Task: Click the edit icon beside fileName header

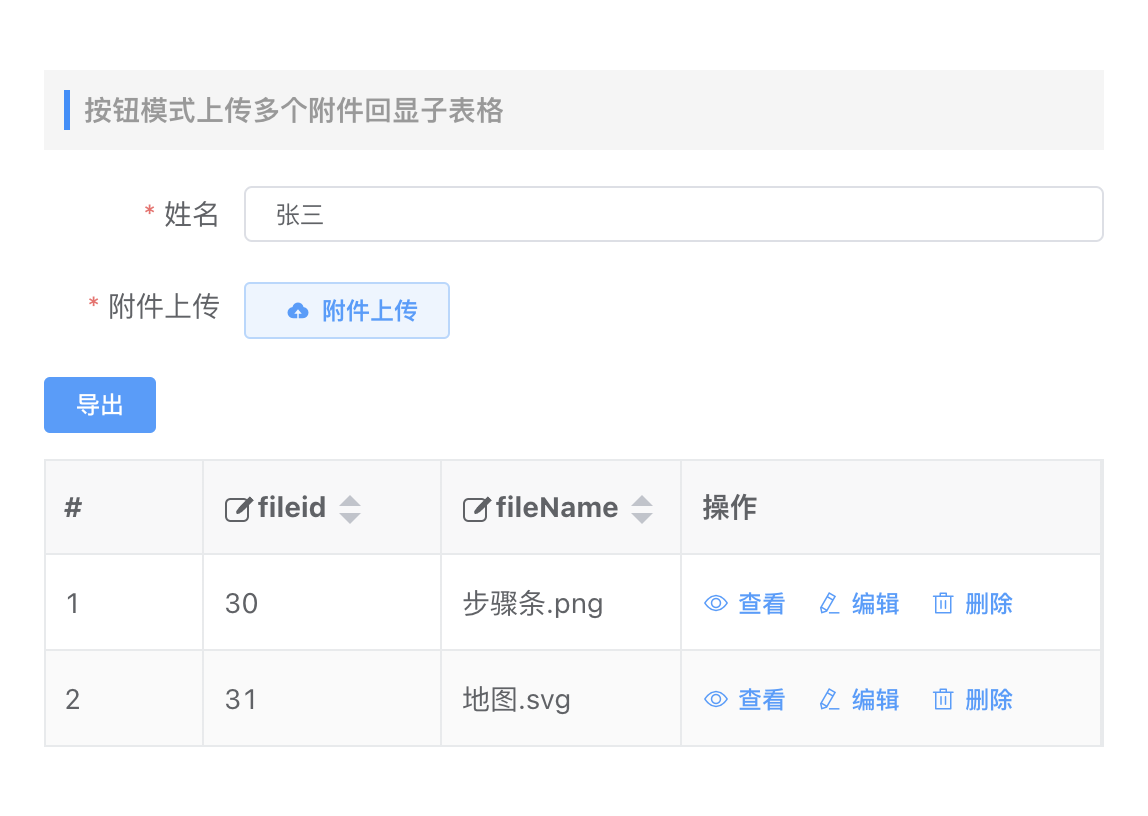Action: tap(475, 509)
